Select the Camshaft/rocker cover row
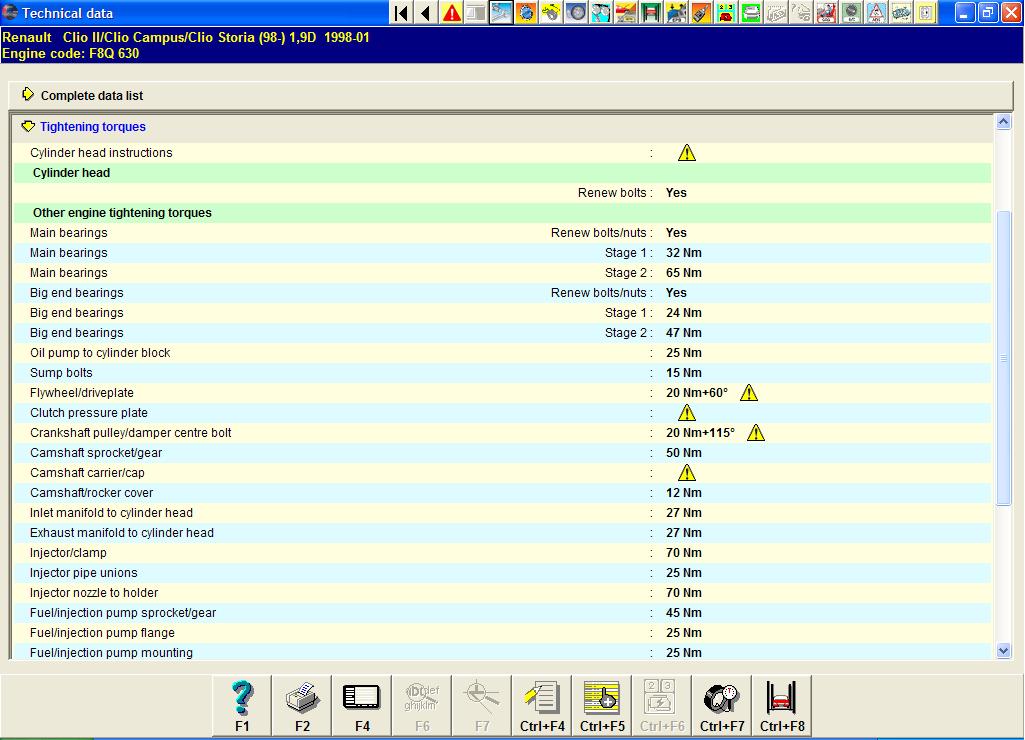Image resolution: width=1025 pixels, height=740 pixels. pos(502,493)
